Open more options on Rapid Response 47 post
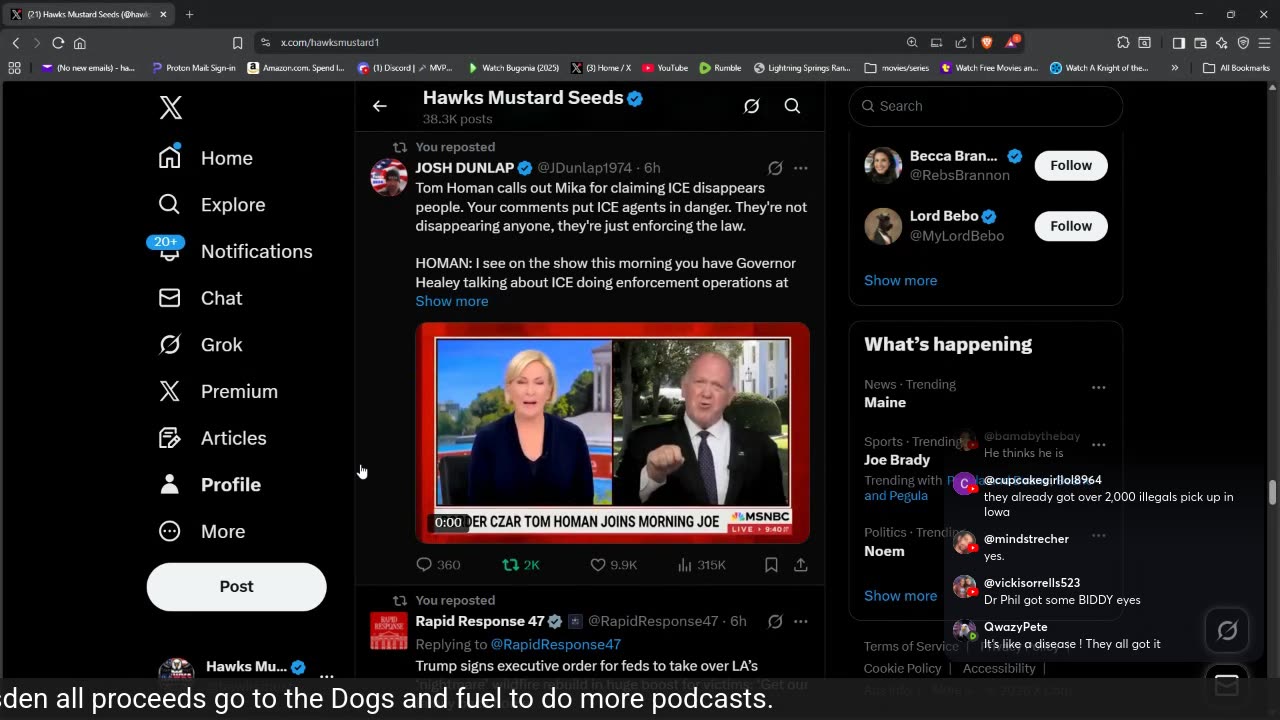This screenshot has width=1280, height=720. tap(800, 621)
